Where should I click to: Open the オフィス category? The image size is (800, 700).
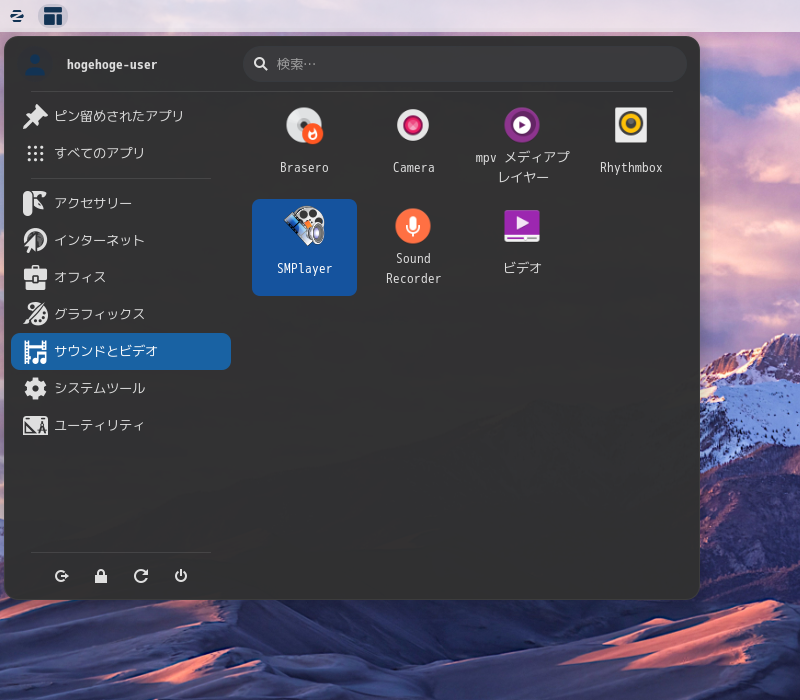[121, 277]
